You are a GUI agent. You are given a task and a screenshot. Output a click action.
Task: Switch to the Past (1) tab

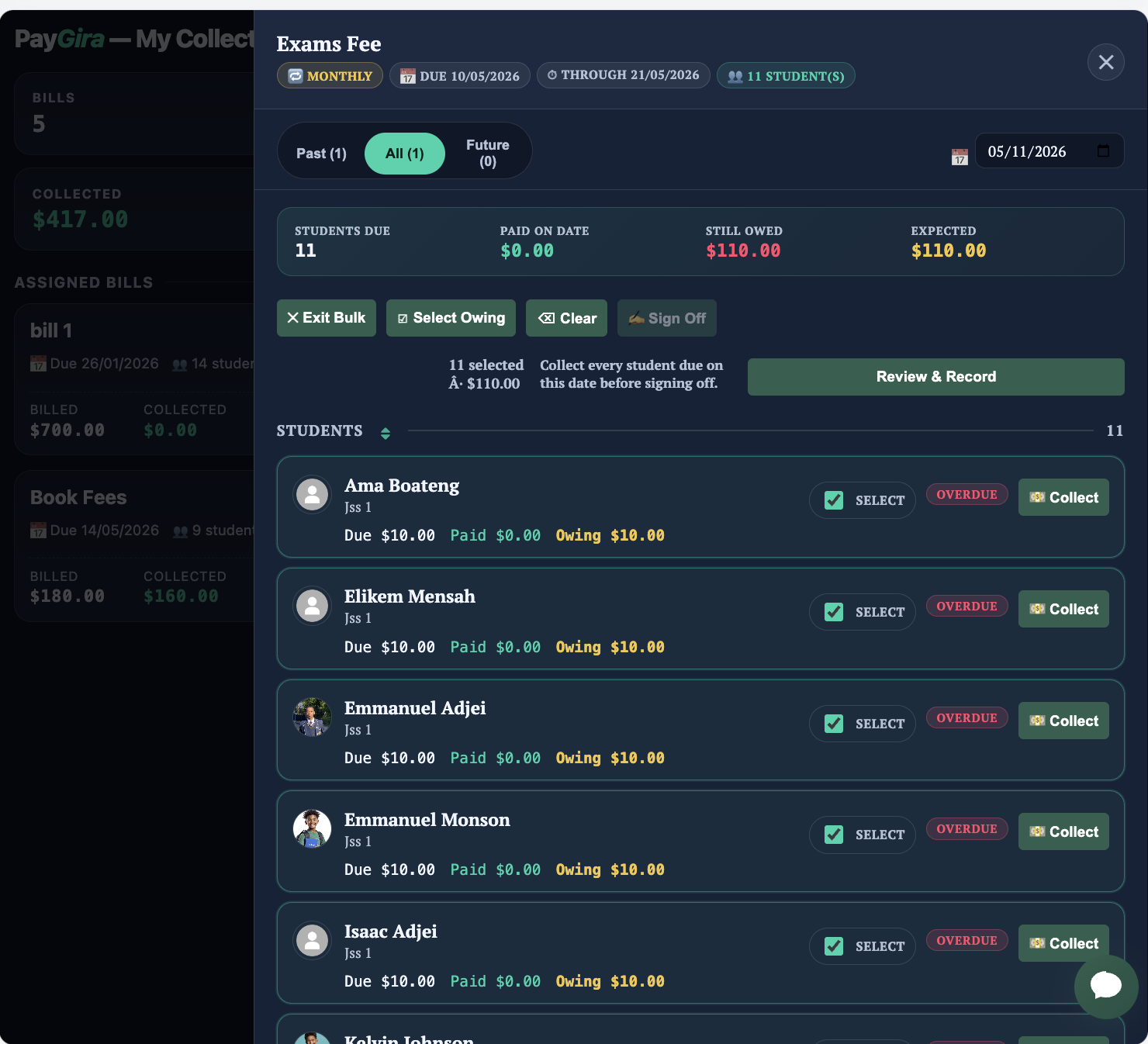click(321, 154)
